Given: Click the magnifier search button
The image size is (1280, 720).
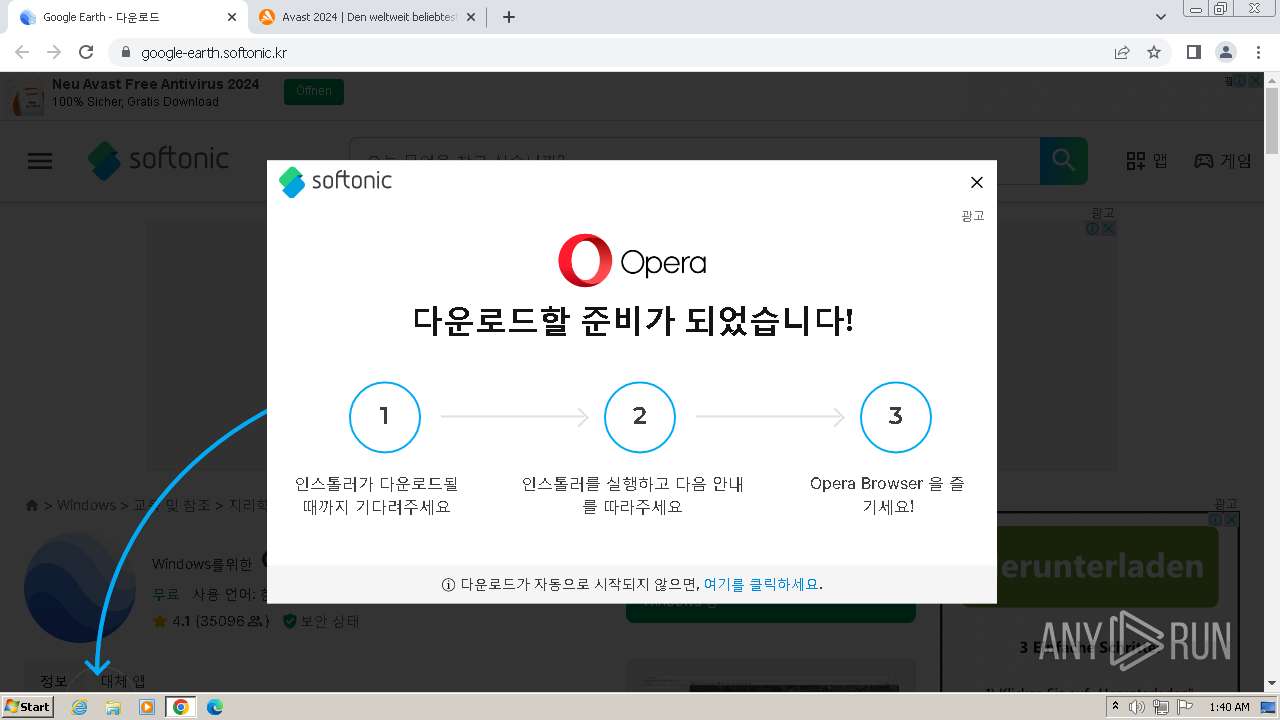Looking at the screenshot, I should click(1063, 160).
